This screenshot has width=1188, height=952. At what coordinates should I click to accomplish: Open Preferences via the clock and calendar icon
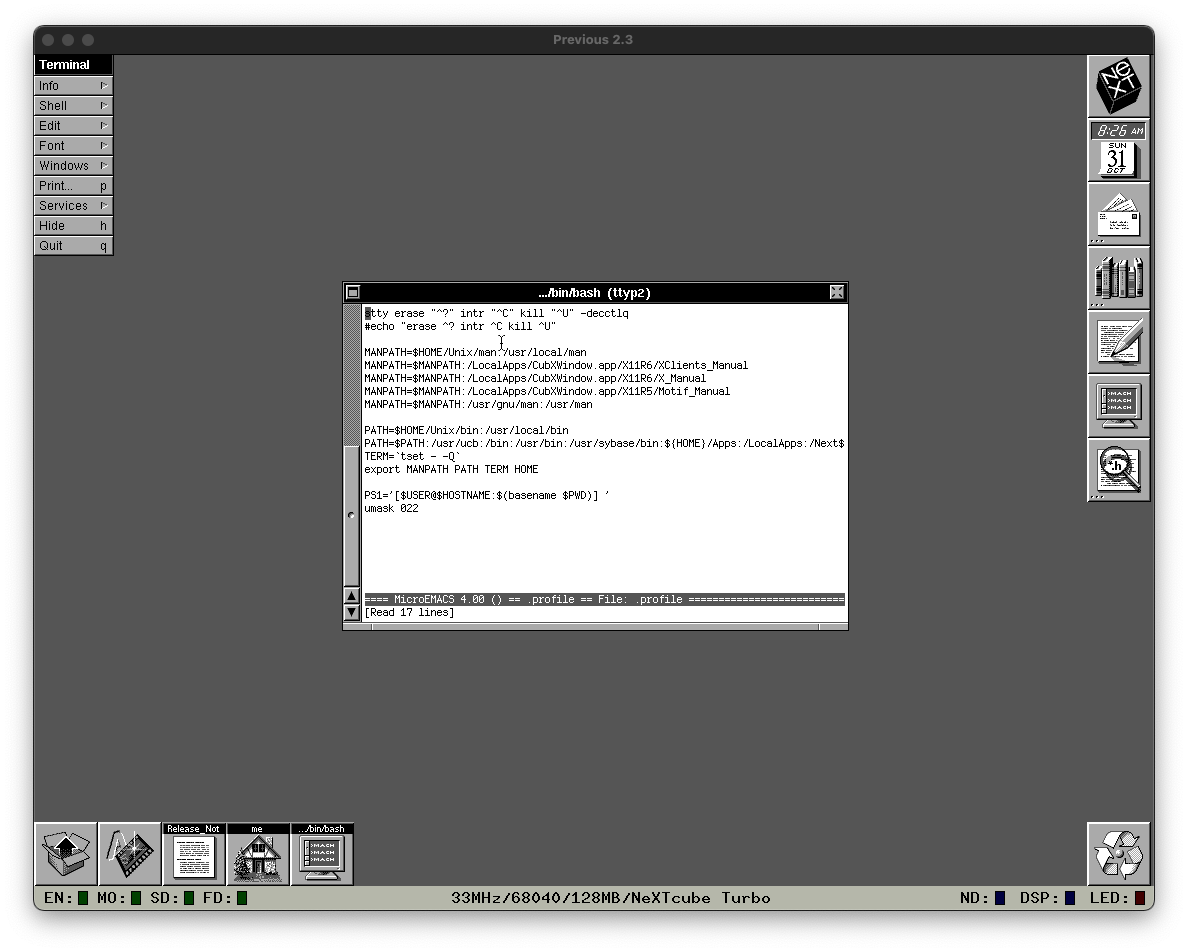(1118, 150)
